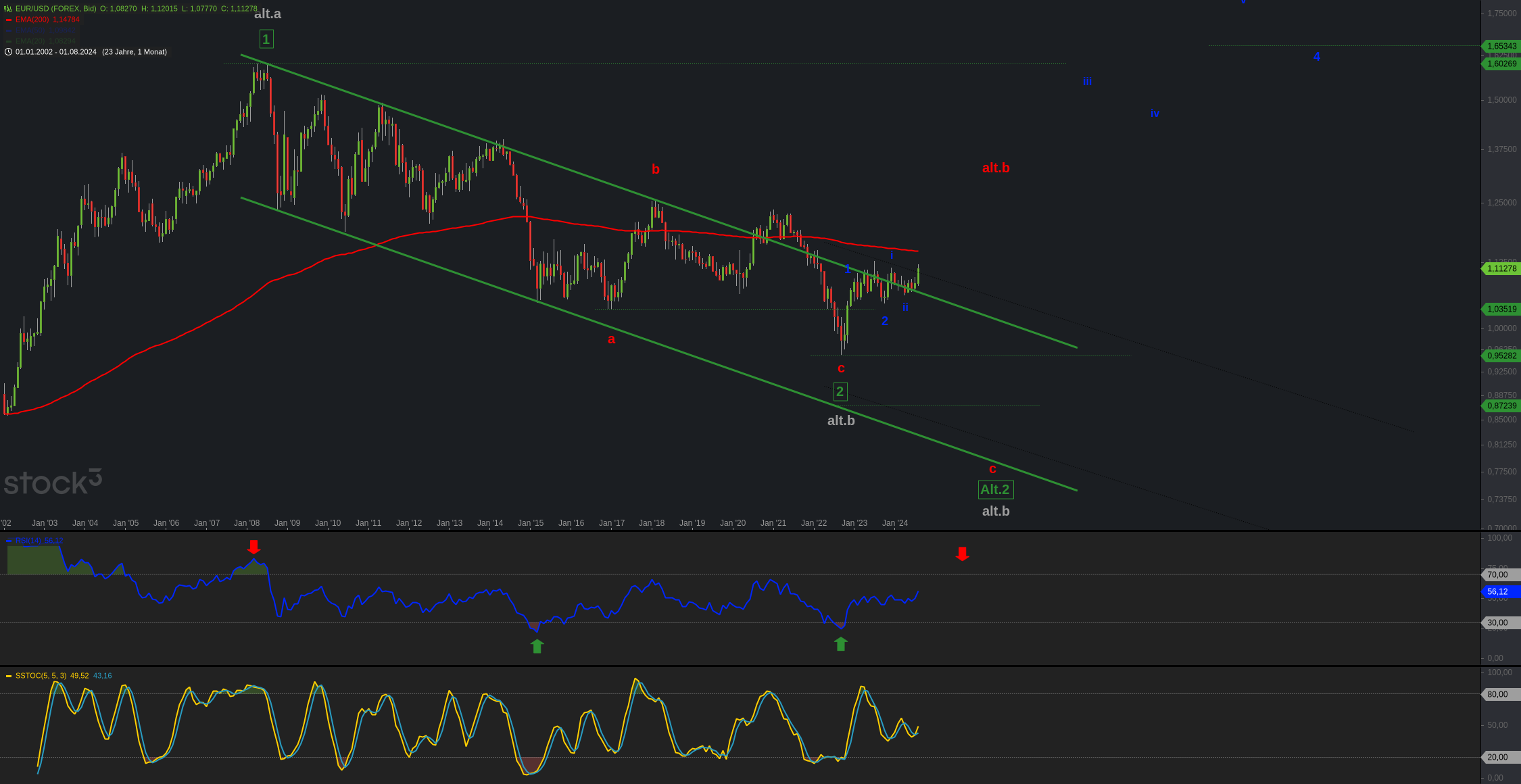This screenshot has height=784, width=1521.
Task: Select the faded EMA(20) legend entry
Action: [45, 41]
